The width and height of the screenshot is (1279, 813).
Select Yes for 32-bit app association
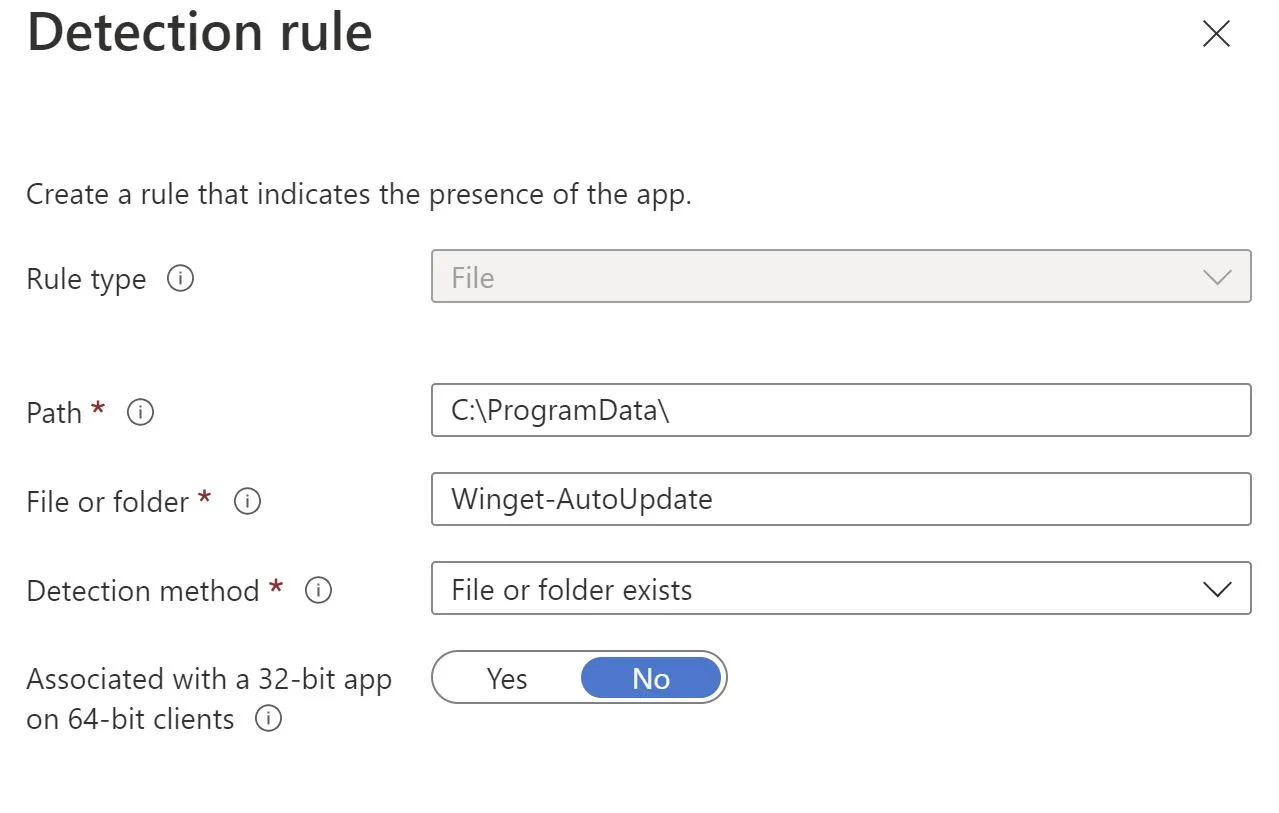(506, 678)
